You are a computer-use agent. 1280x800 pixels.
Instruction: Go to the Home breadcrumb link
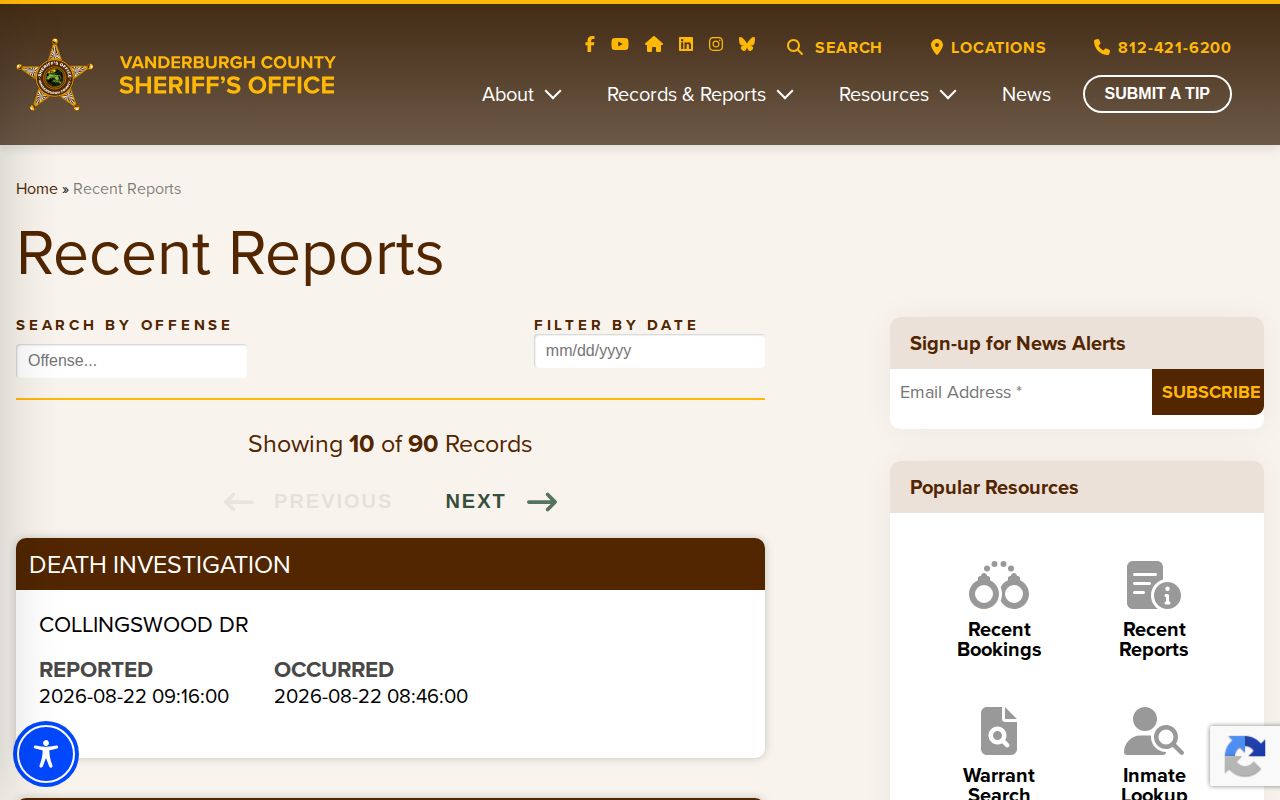[x=37, y=189]
